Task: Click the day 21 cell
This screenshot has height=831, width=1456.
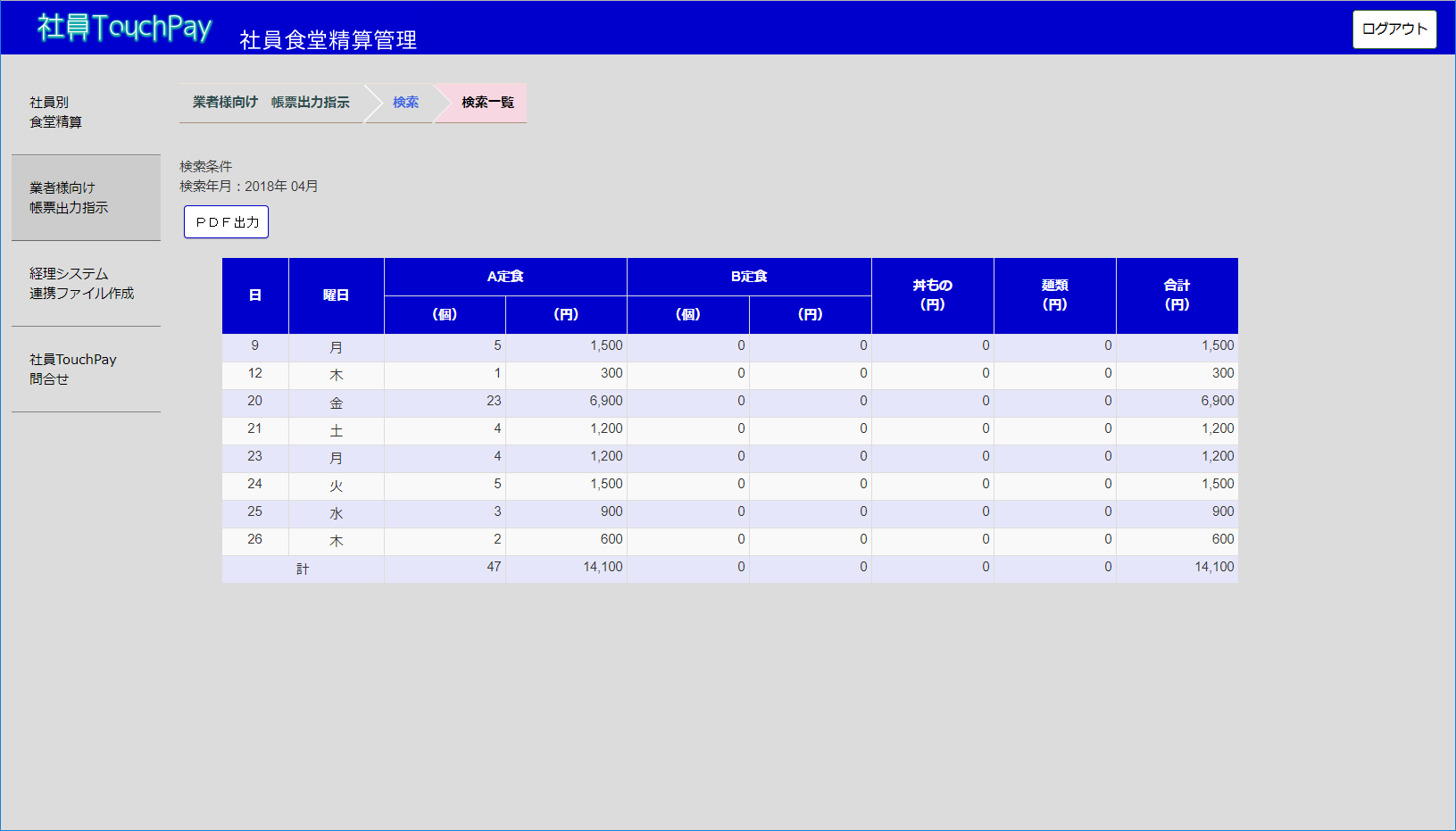Action: [x=255, y=430]
